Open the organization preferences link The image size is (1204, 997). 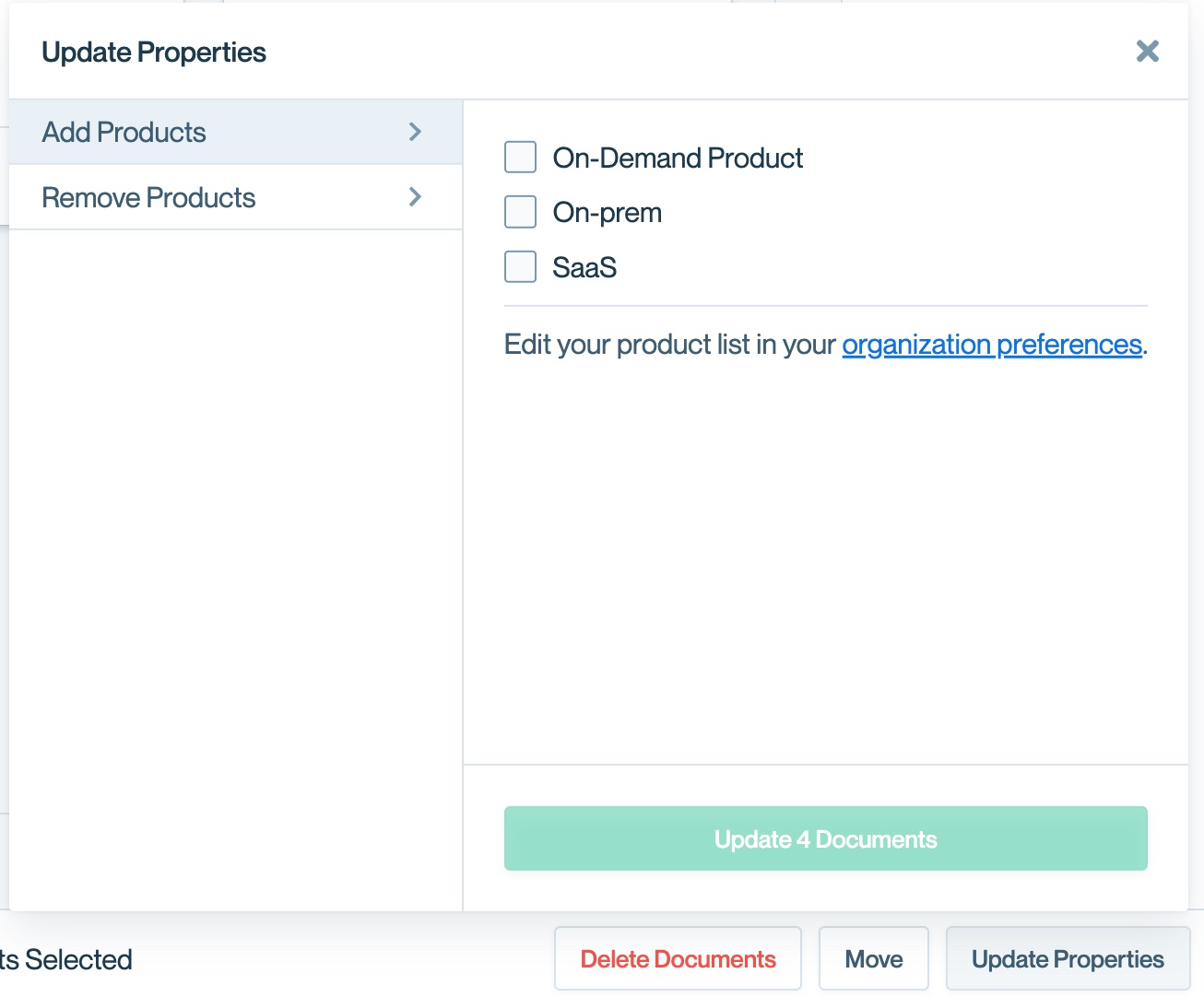991,345
